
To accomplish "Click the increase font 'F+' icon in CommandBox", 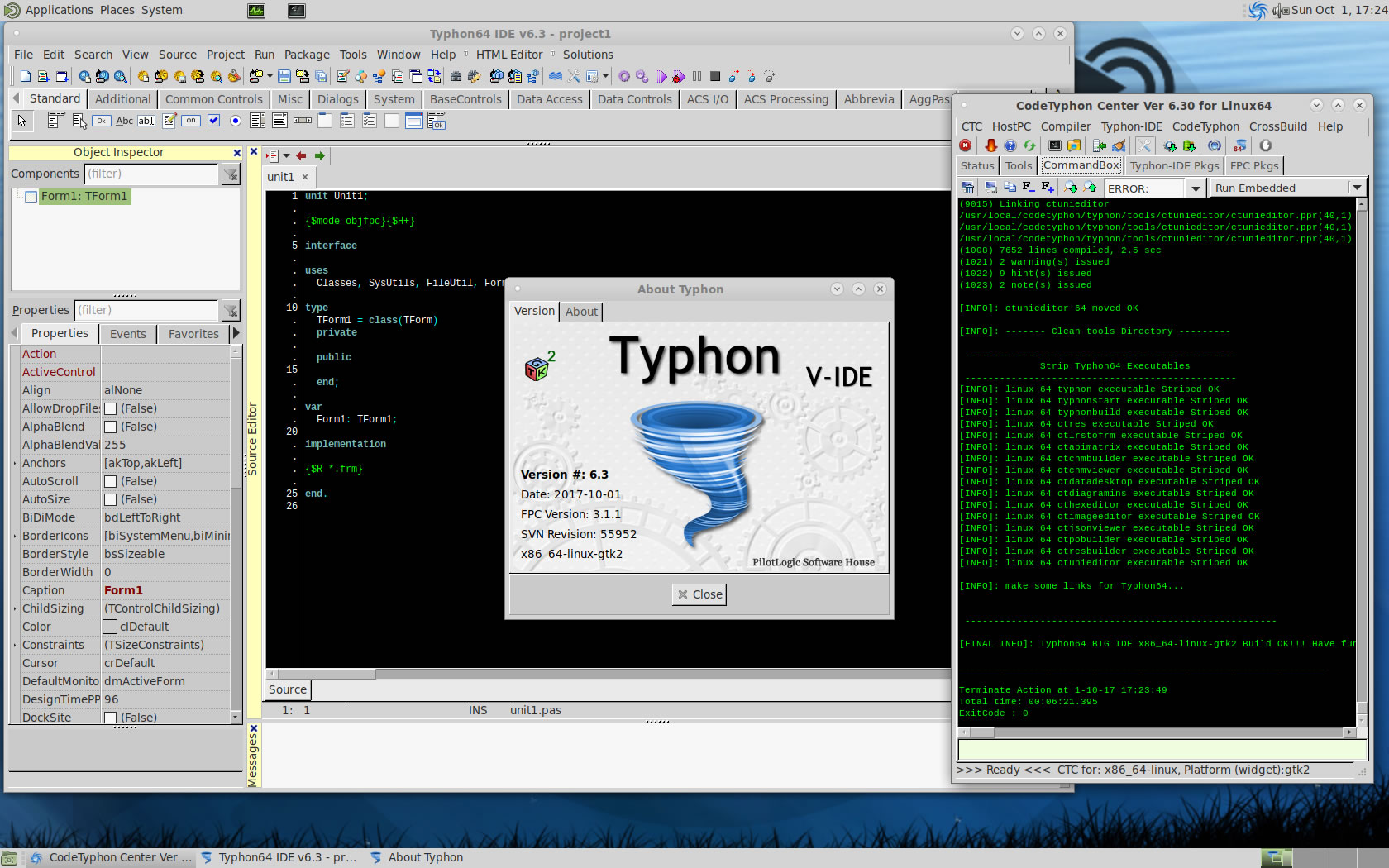I will tap(1048, 188).
